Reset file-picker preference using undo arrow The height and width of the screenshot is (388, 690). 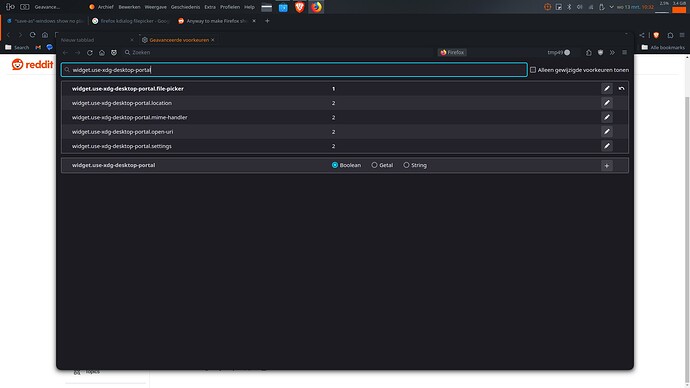pyautogui.click(x=621, y=88)
